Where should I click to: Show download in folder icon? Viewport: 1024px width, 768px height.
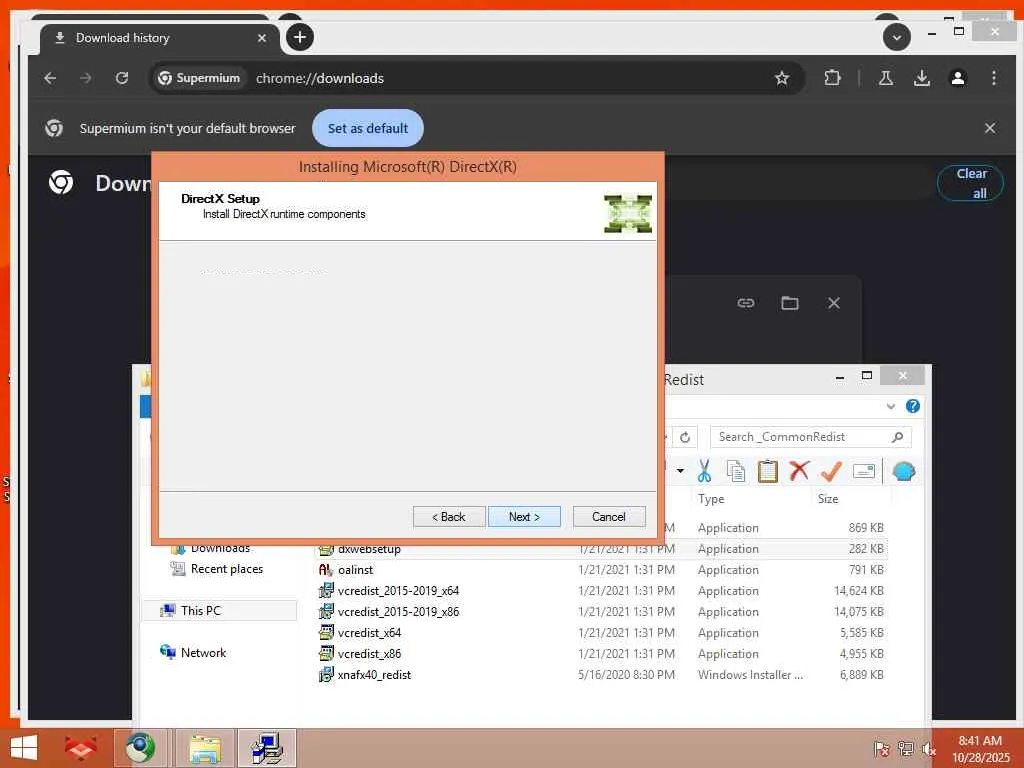pyautogui.click(x=790, y=303)
